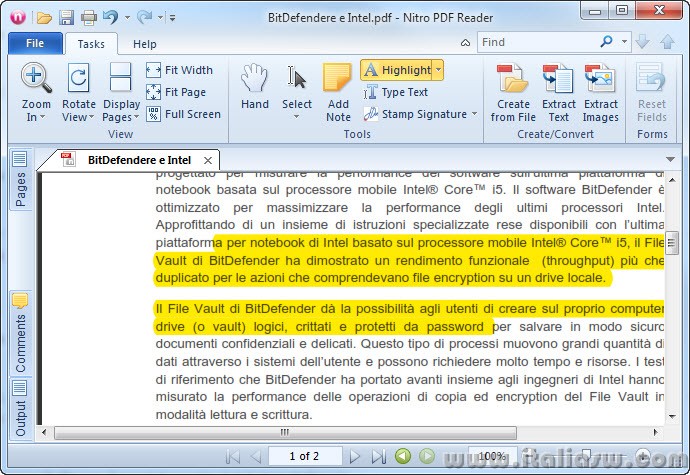
Task: Click the Nitro application logo button
Action: click(18, 17)
